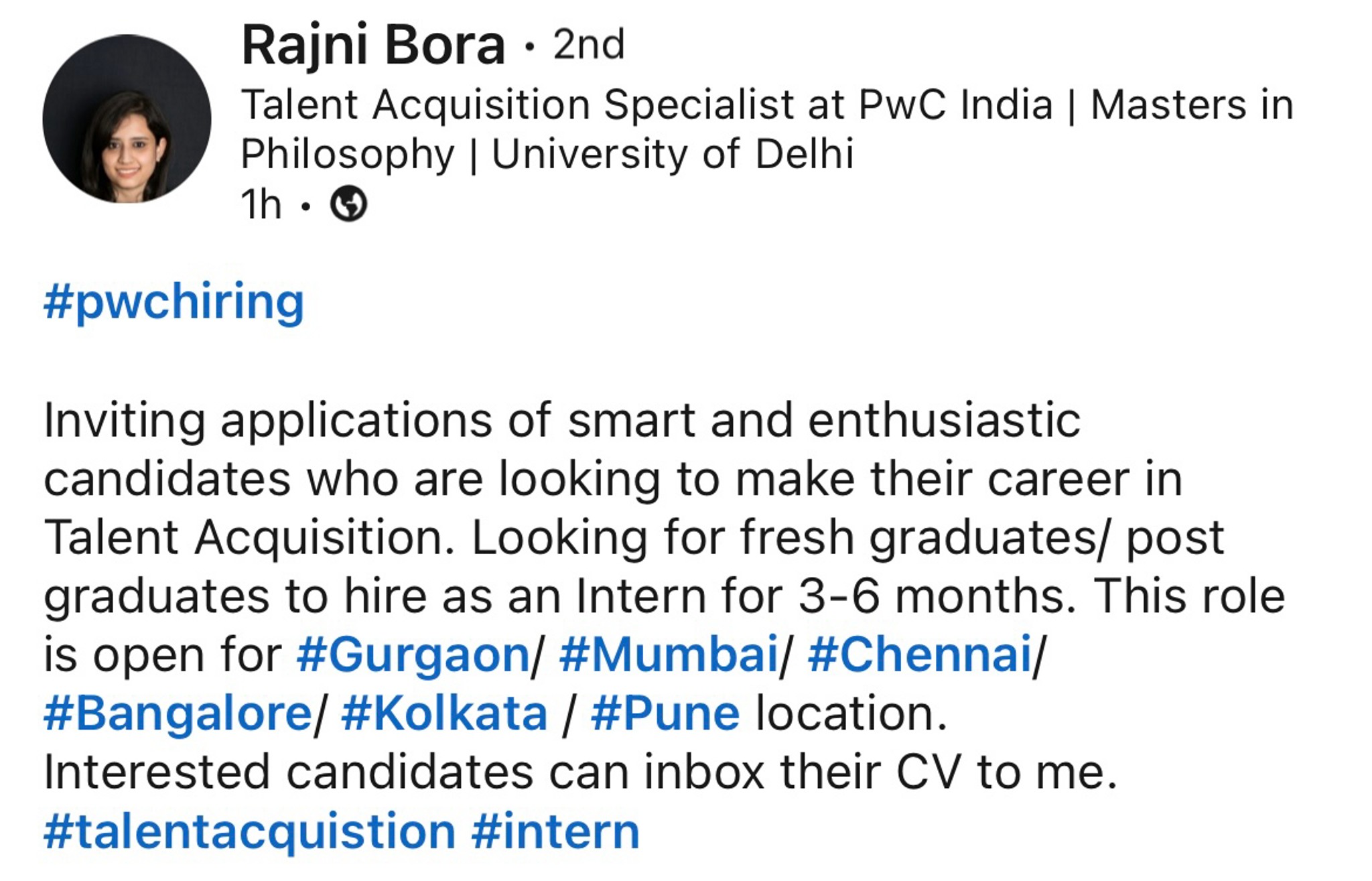Open the #Chennai hashtag link
Image resolution: width=1372 pixels, height=881 pixels.
920,654
